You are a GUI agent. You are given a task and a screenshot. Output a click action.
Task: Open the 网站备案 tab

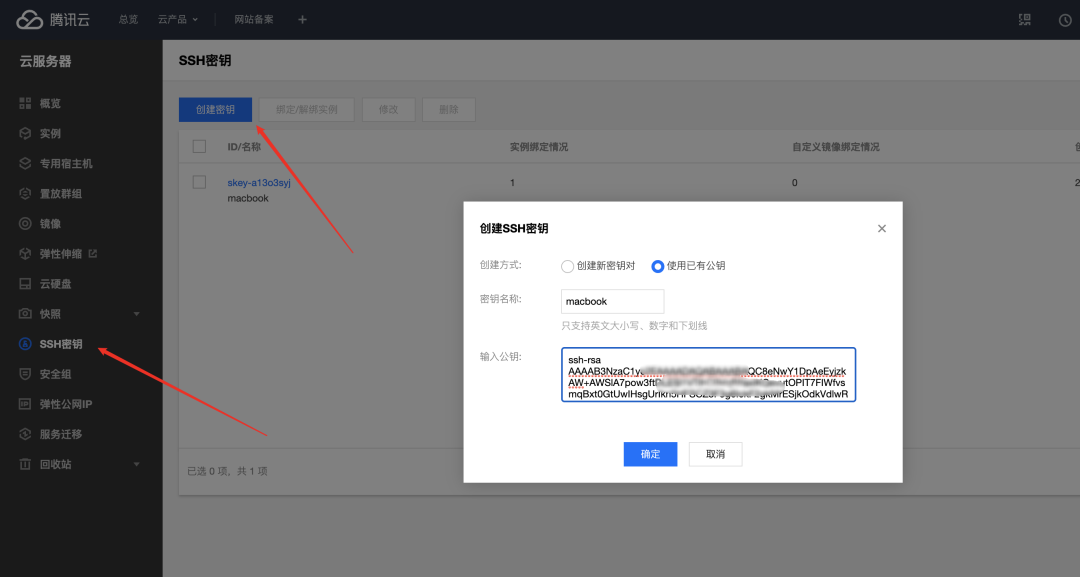click(253, 19)
